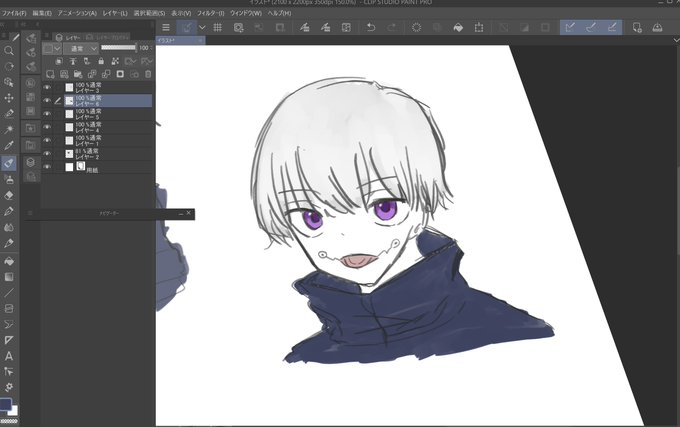Select the straight line Figure tool
680x427 pixels.
click(9, 293)
